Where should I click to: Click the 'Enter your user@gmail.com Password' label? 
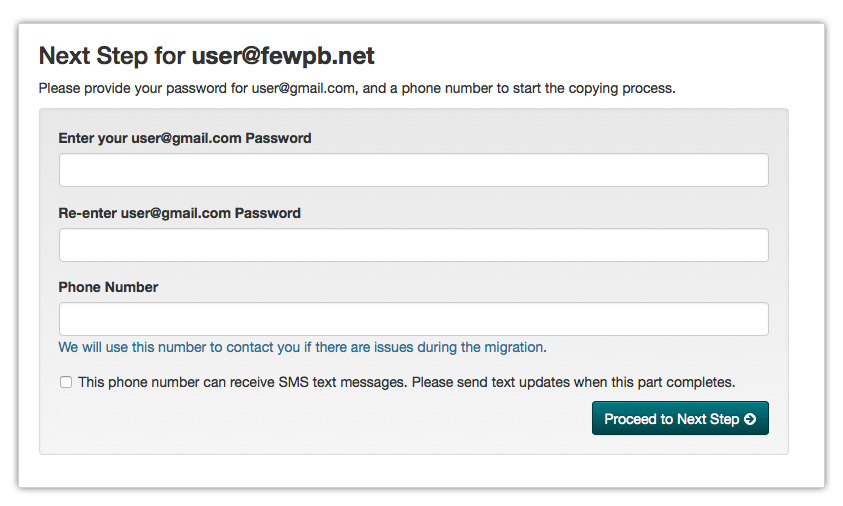pos(185,138)
